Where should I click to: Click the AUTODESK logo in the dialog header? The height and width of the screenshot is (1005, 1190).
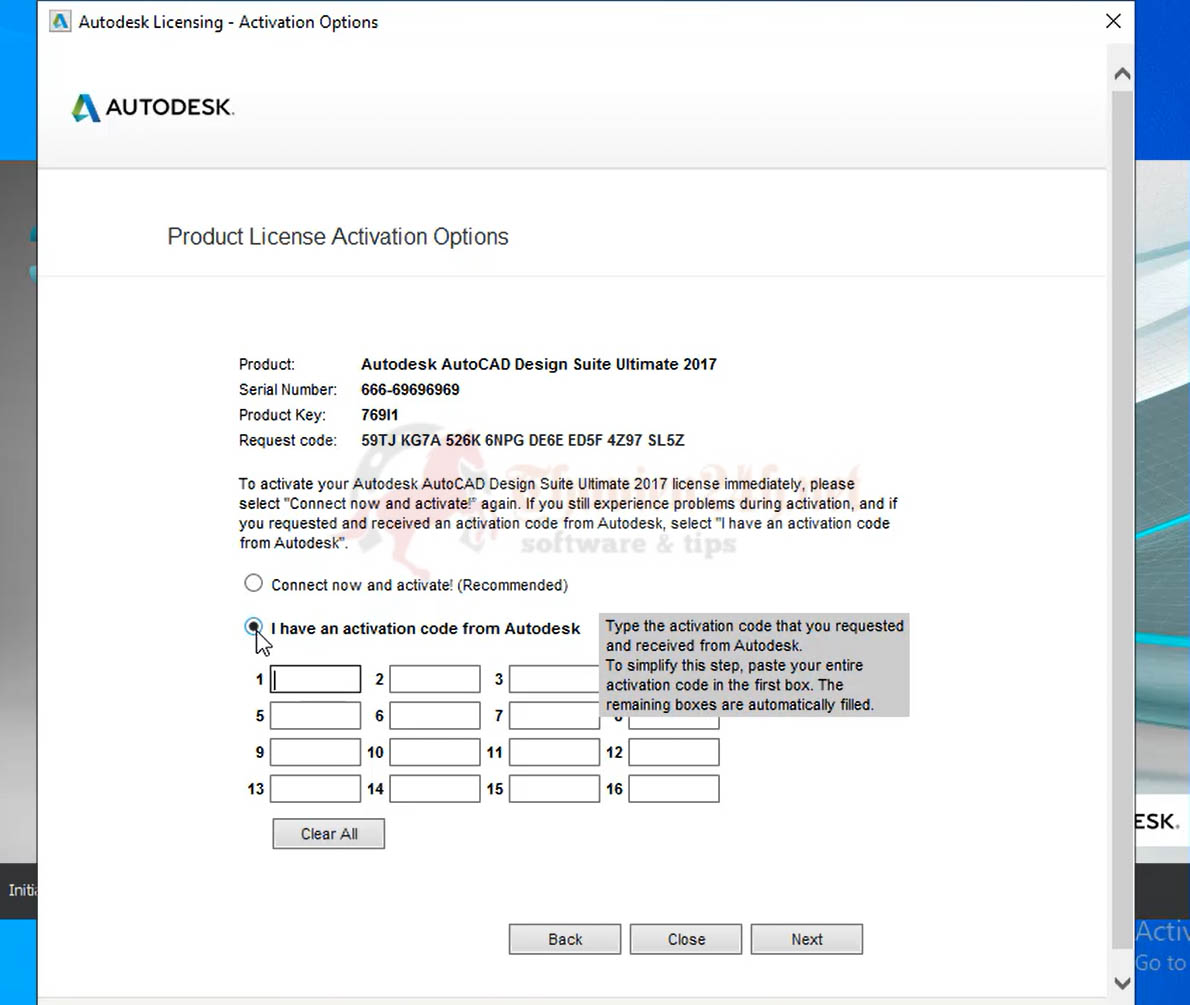click(x=151, y=107)
